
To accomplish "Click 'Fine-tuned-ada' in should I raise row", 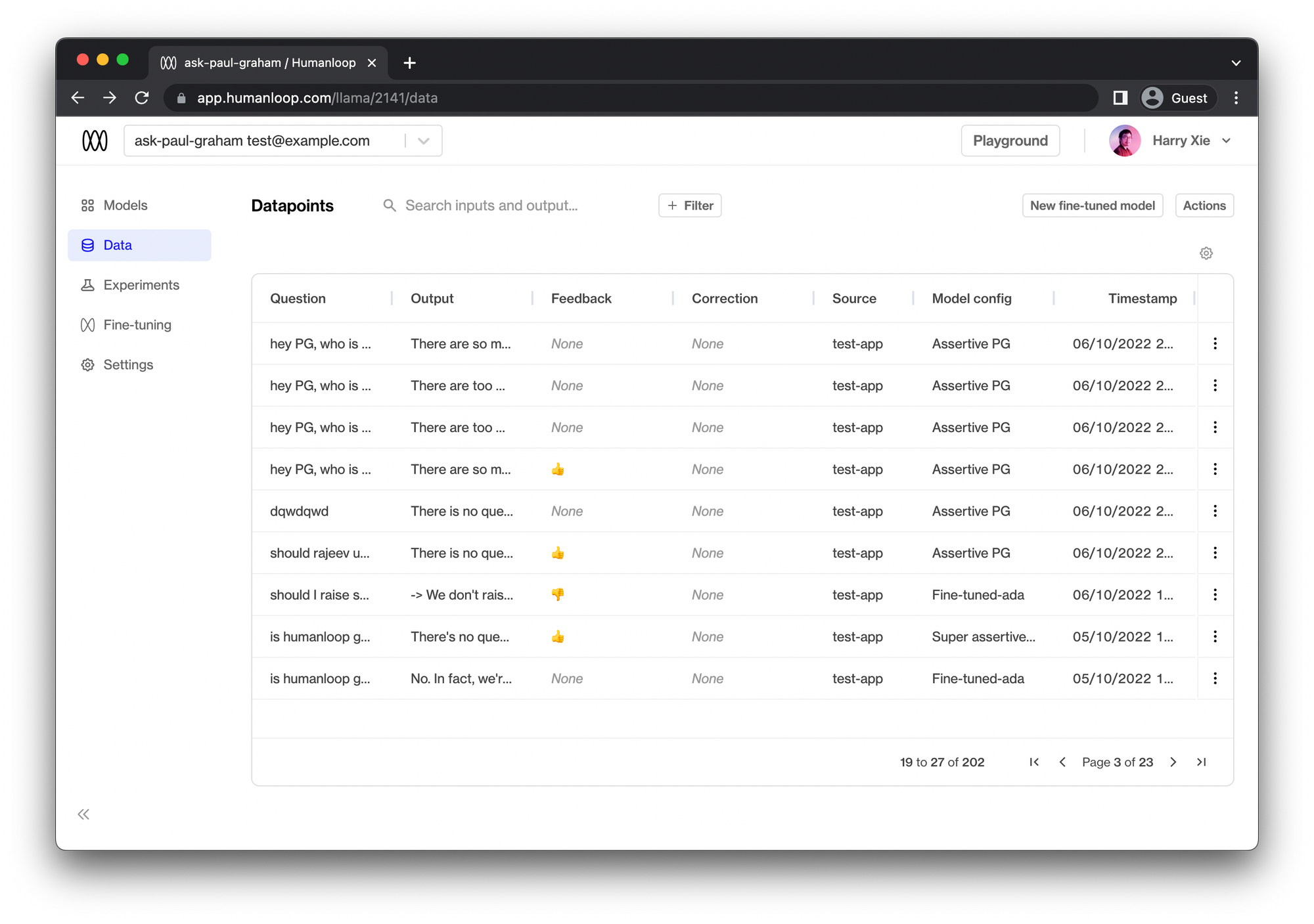I will click(x=978, y=595).
